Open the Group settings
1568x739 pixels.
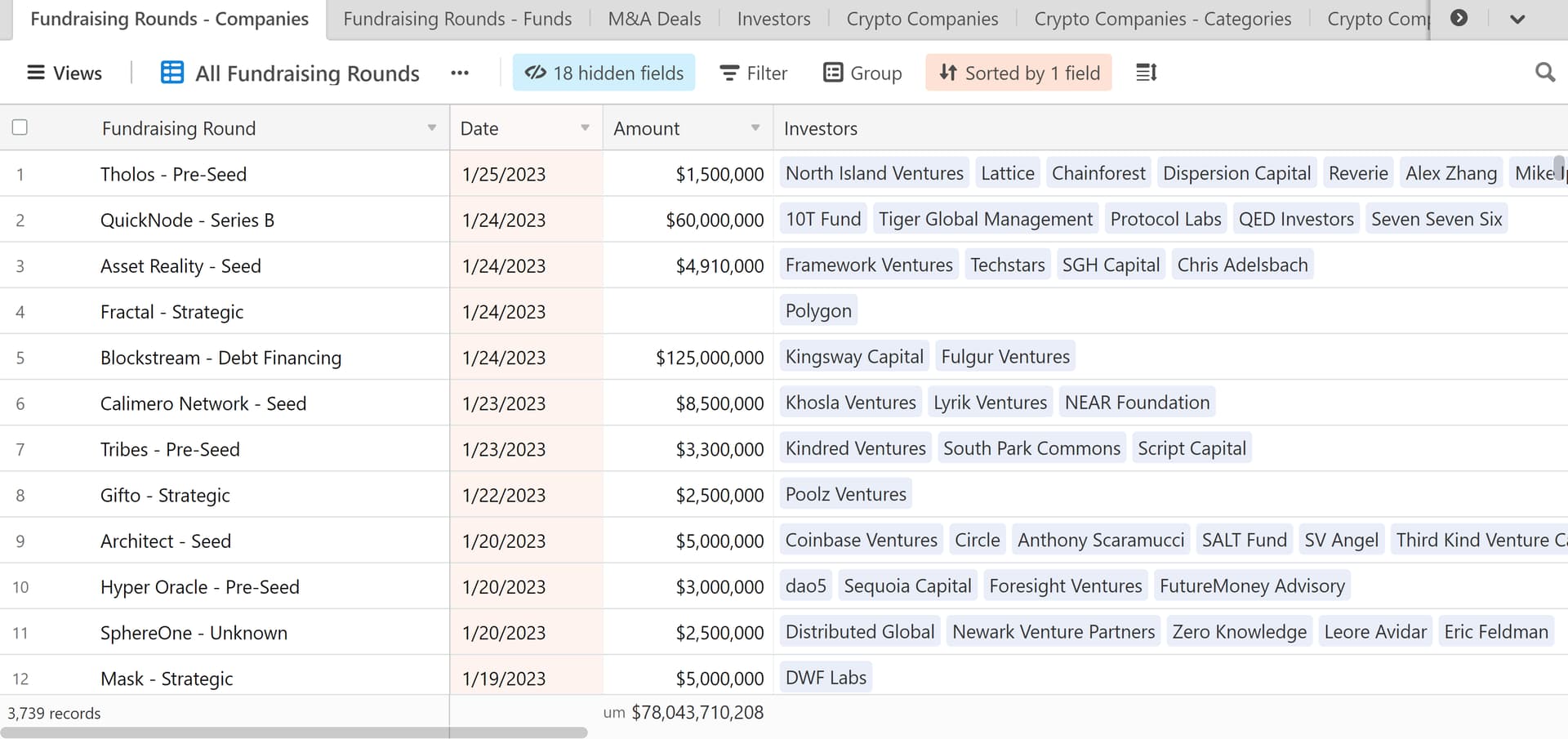coord(862,73)
